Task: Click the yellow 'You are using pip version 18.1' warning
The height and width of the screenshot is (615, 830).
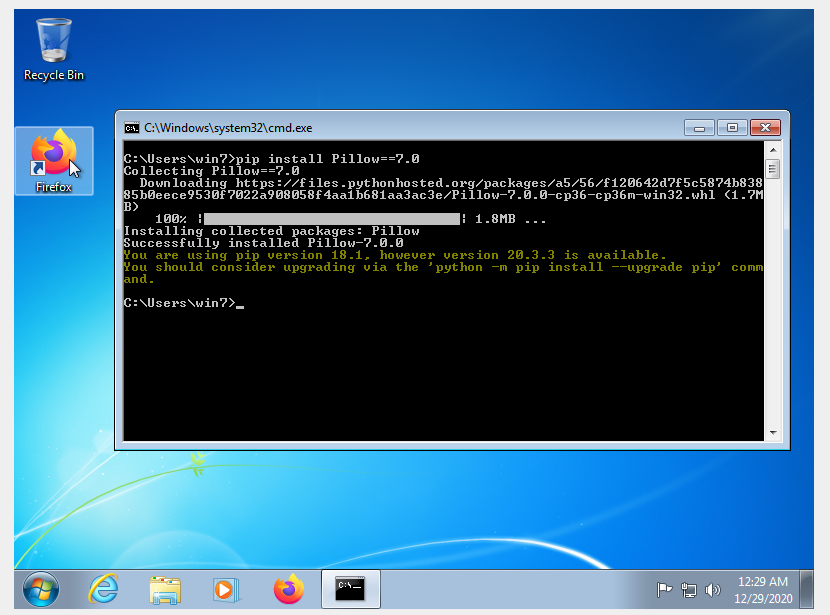Action: pos(395,255)
